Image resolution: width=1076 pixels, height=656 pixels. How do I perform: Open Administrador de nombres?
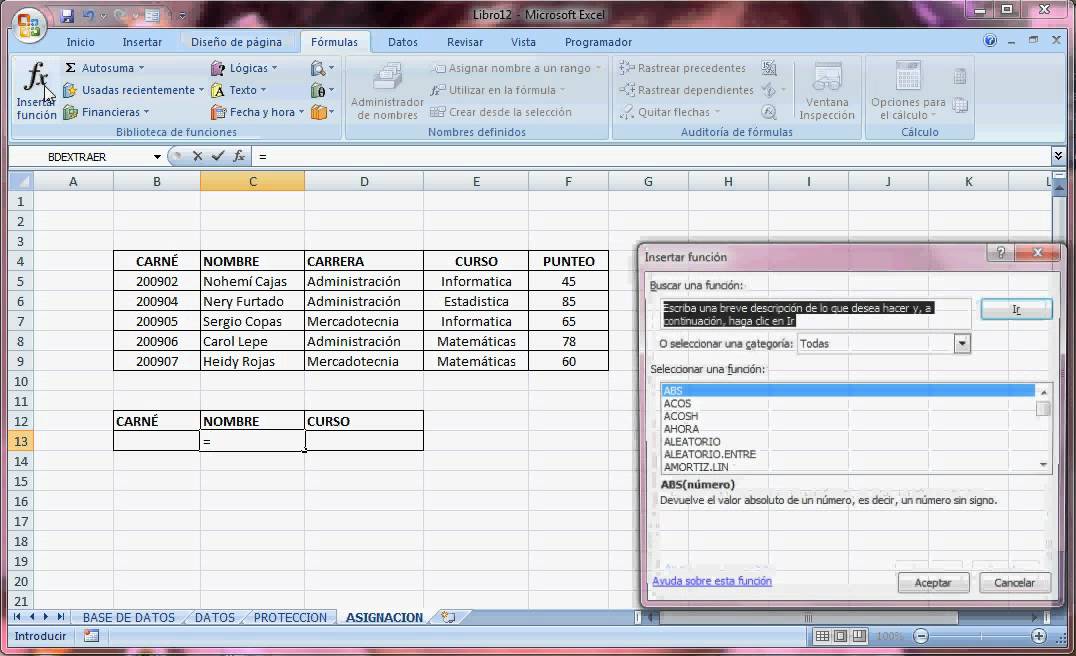coord(387,91)
